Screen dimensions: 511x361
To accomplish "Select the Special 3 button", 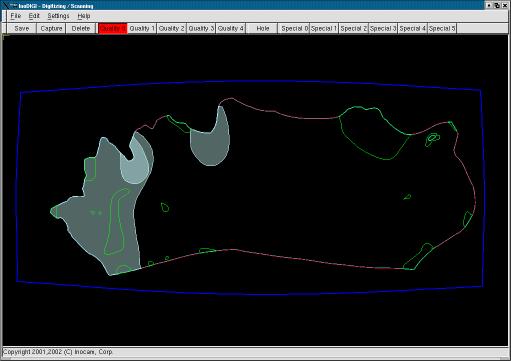I will 383,28.
